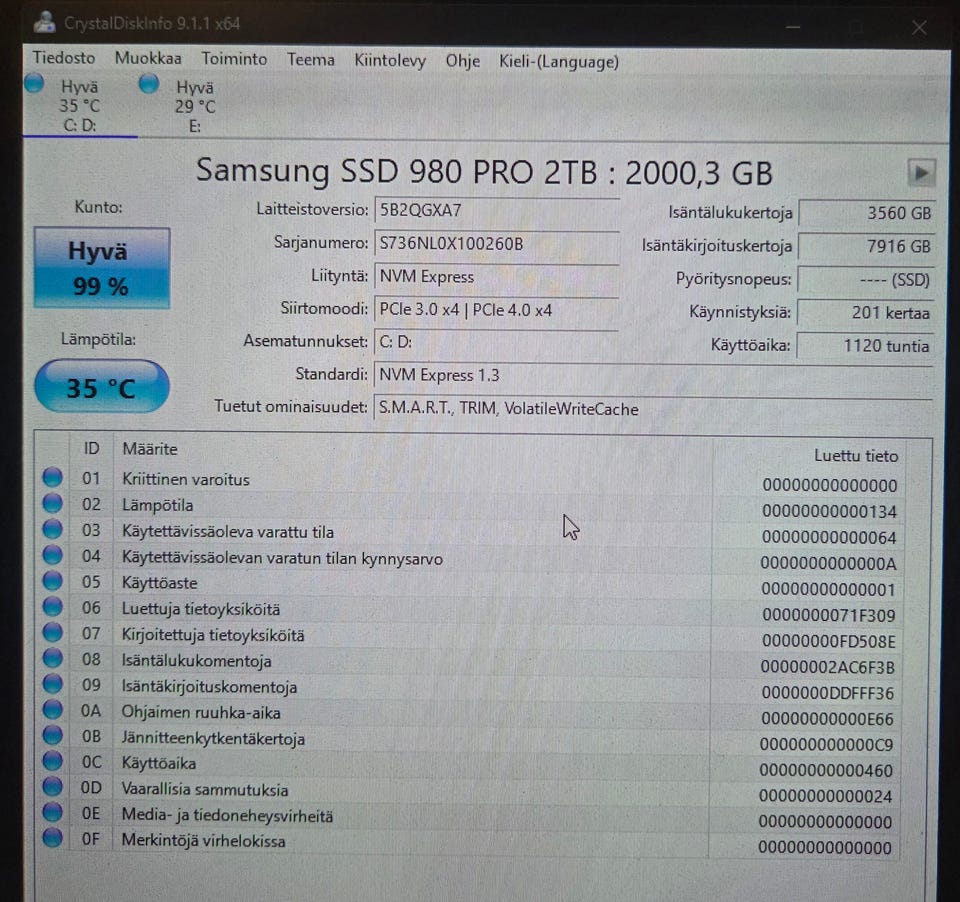Click status orb of row 08 Isäntälukukomentoja

pyautogui.click(x=53, y=658)
